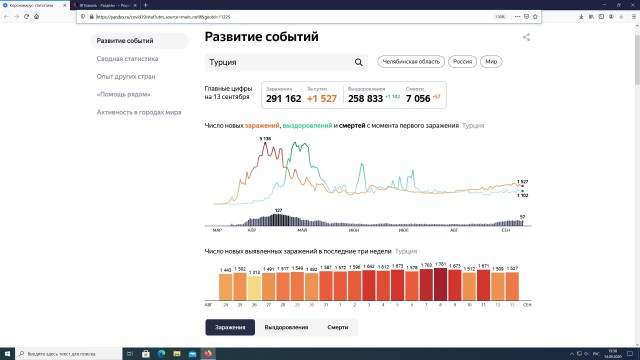This screenshot has width=640, height=360.
Task: Bookmark this page with the star
Action: click(x=536, y=17)
